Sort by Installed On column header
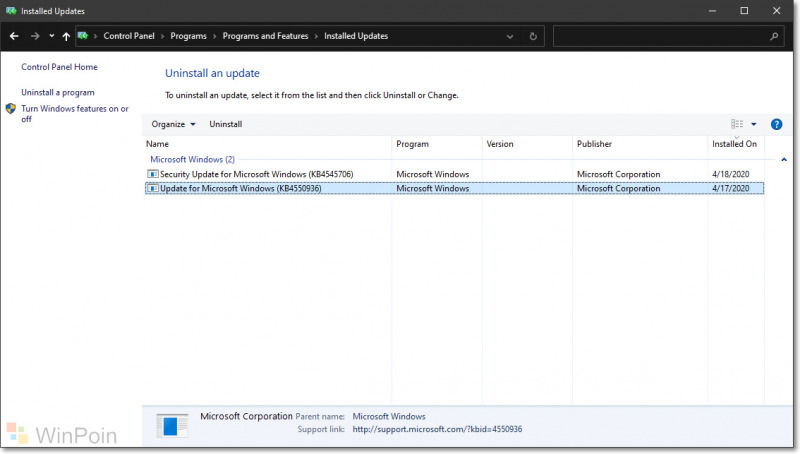The width and height of the screenshot is (800, 454). click(x=736, y=144)
